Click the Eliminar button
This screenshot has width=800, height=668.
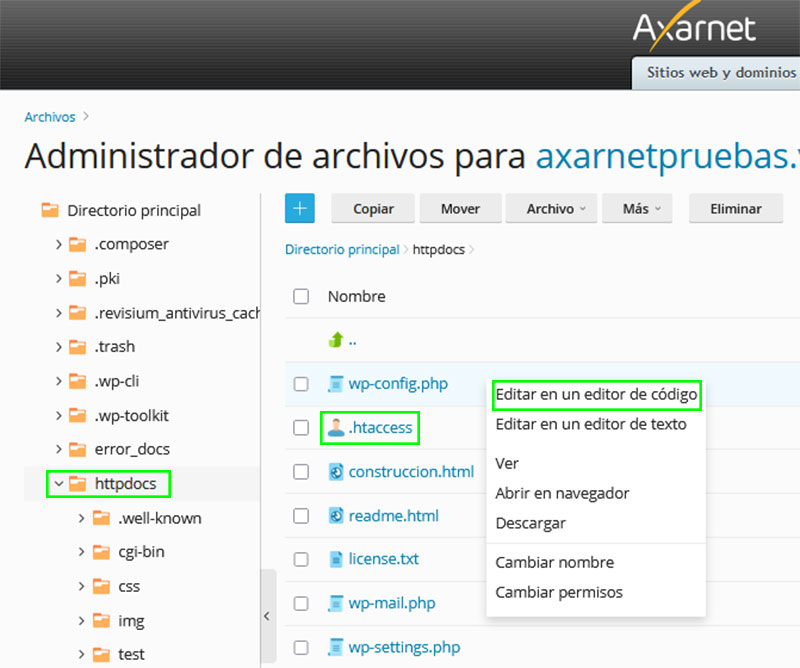736,208
